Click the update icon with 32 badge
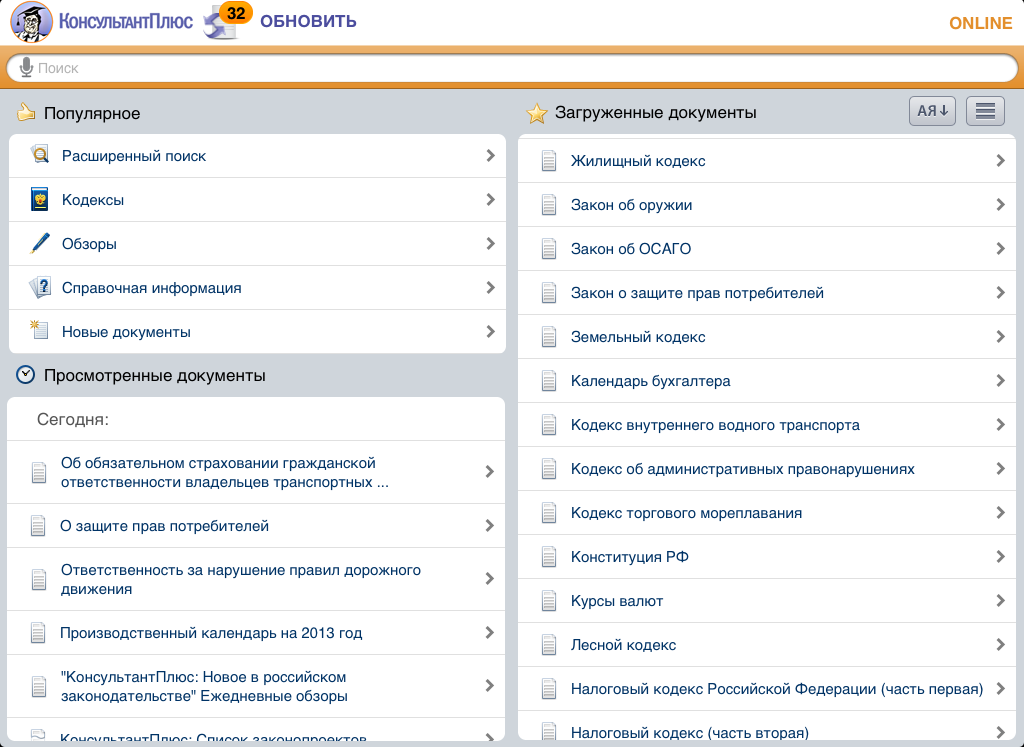The height and width of the screenshot is (747, 1024). click(x=225, y=21)
